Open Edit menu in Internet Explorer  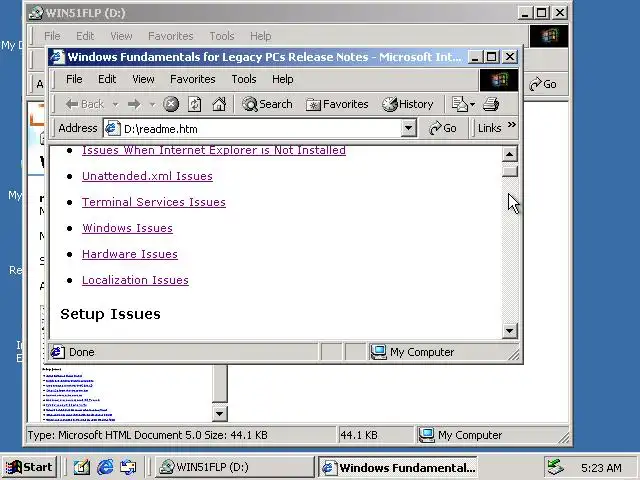click(107, 79)
